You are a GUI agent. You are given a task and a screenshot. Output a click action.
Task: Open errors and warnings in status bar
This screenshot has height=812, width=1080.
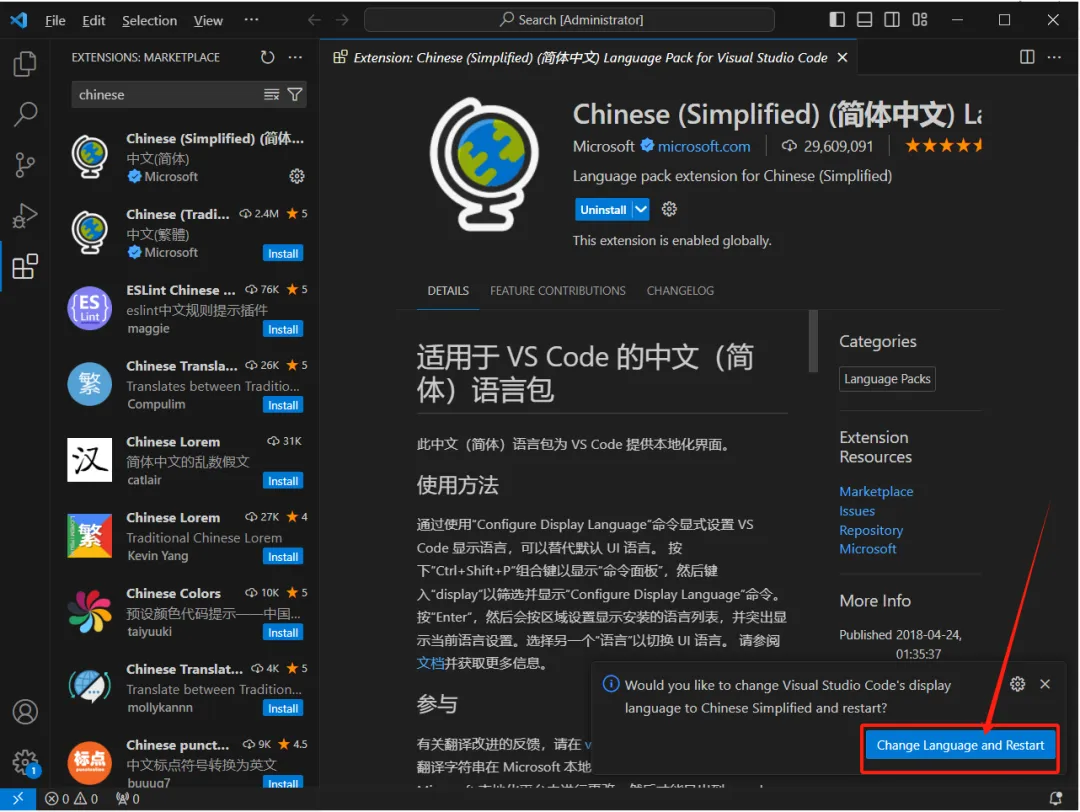72,799
